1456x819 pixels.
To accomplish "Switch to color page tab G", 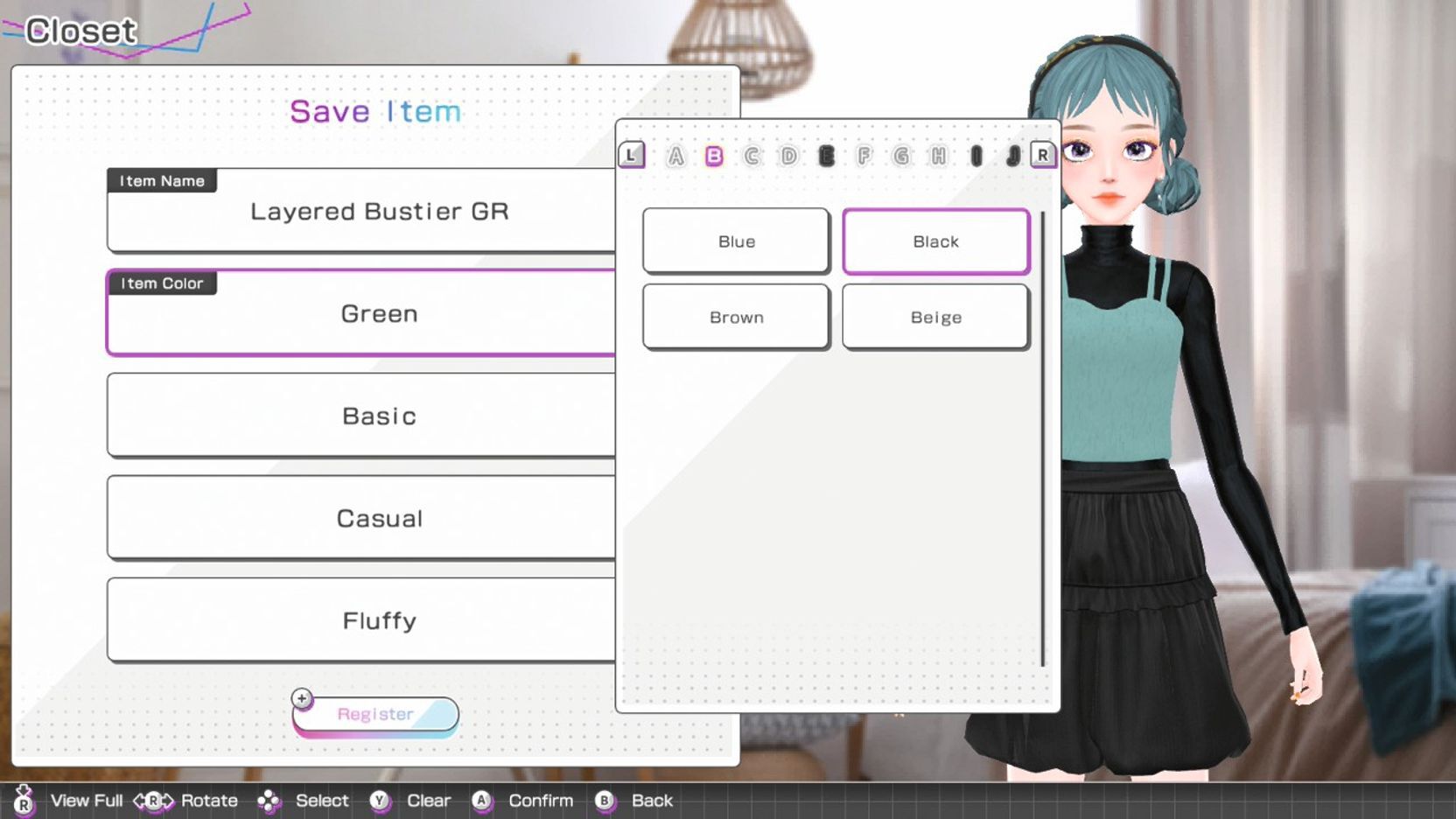I will pyautogui.click(x=901, y=156).
